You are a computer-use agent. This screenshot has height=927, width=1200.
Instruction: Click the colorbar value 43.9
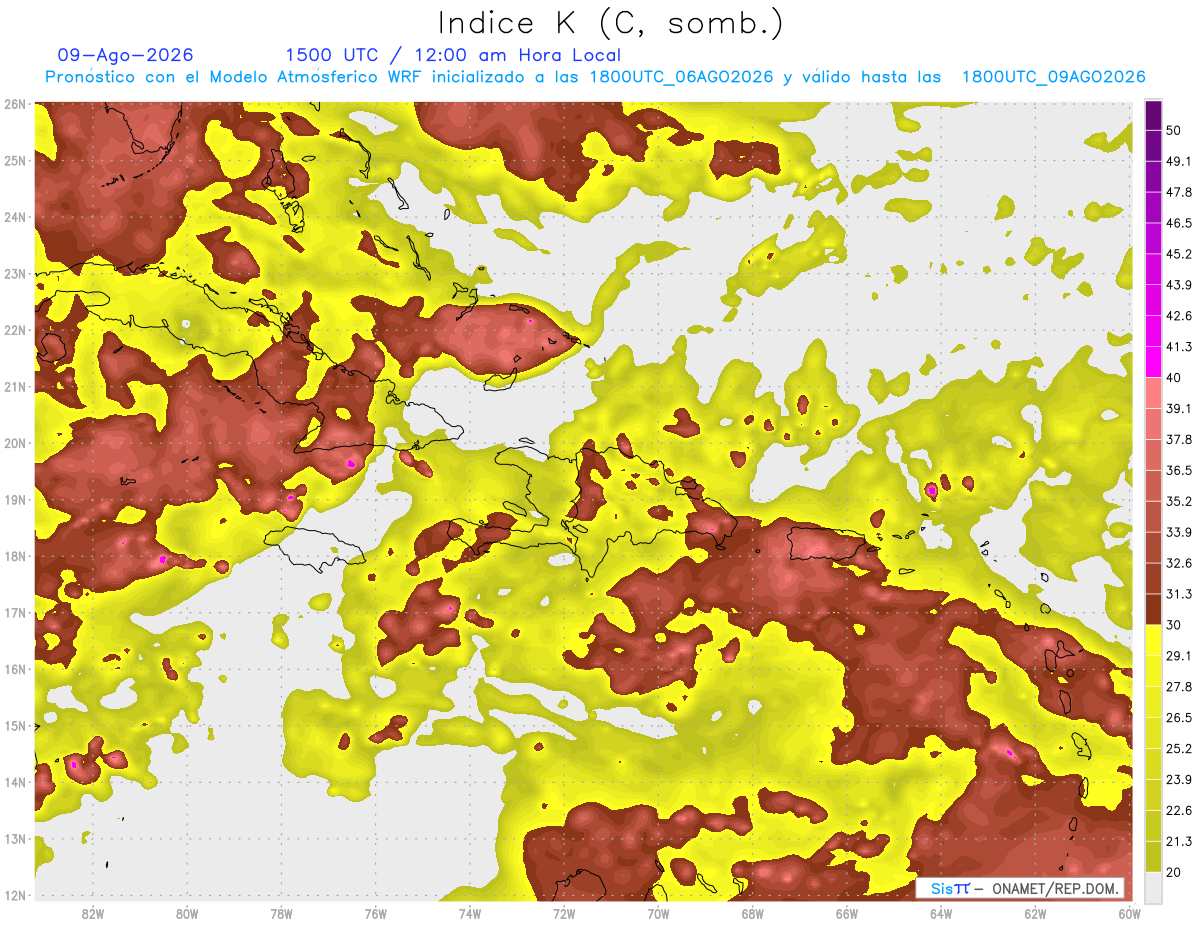[x=1179, y=285]
